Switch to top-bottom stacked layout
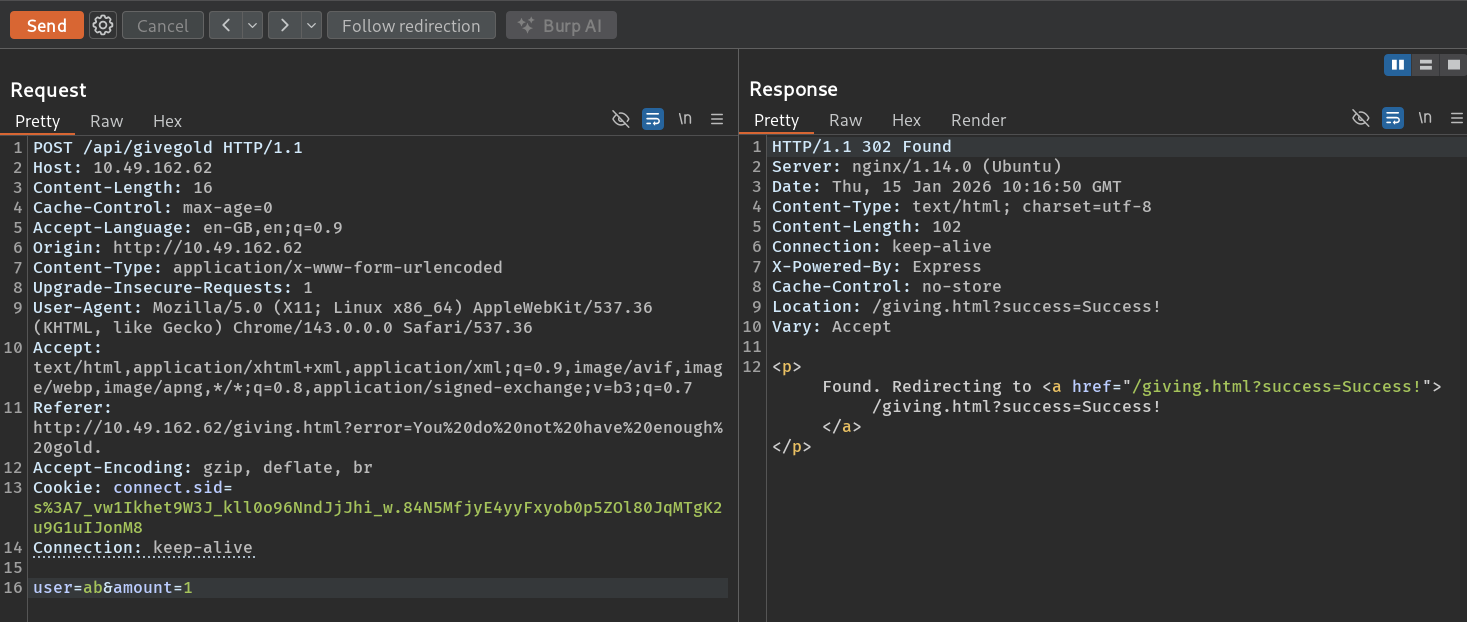1467x622 pixels. pos(1426,65)
